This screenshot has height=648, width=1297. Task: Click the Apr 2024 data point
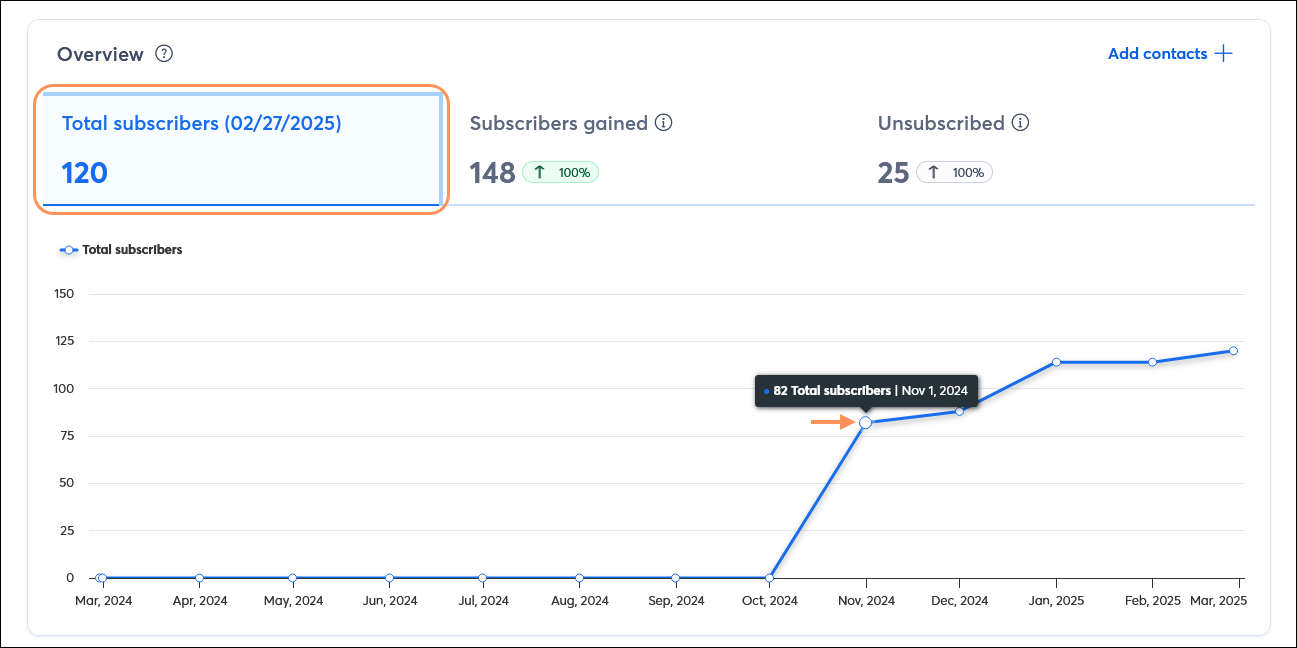pos(199,578)
